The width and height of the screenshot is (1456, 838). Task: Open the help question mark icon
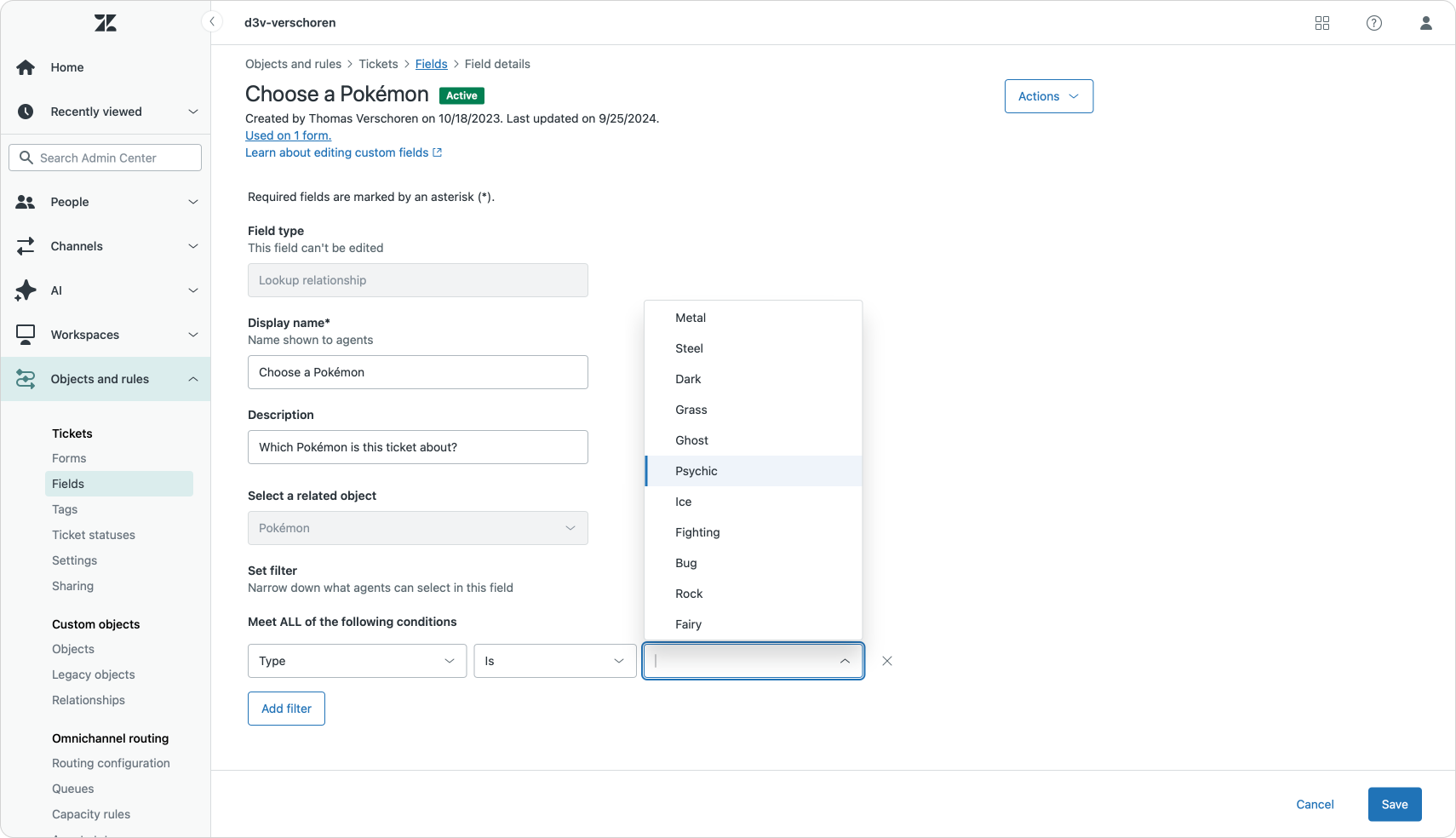tap(1374, 23)
